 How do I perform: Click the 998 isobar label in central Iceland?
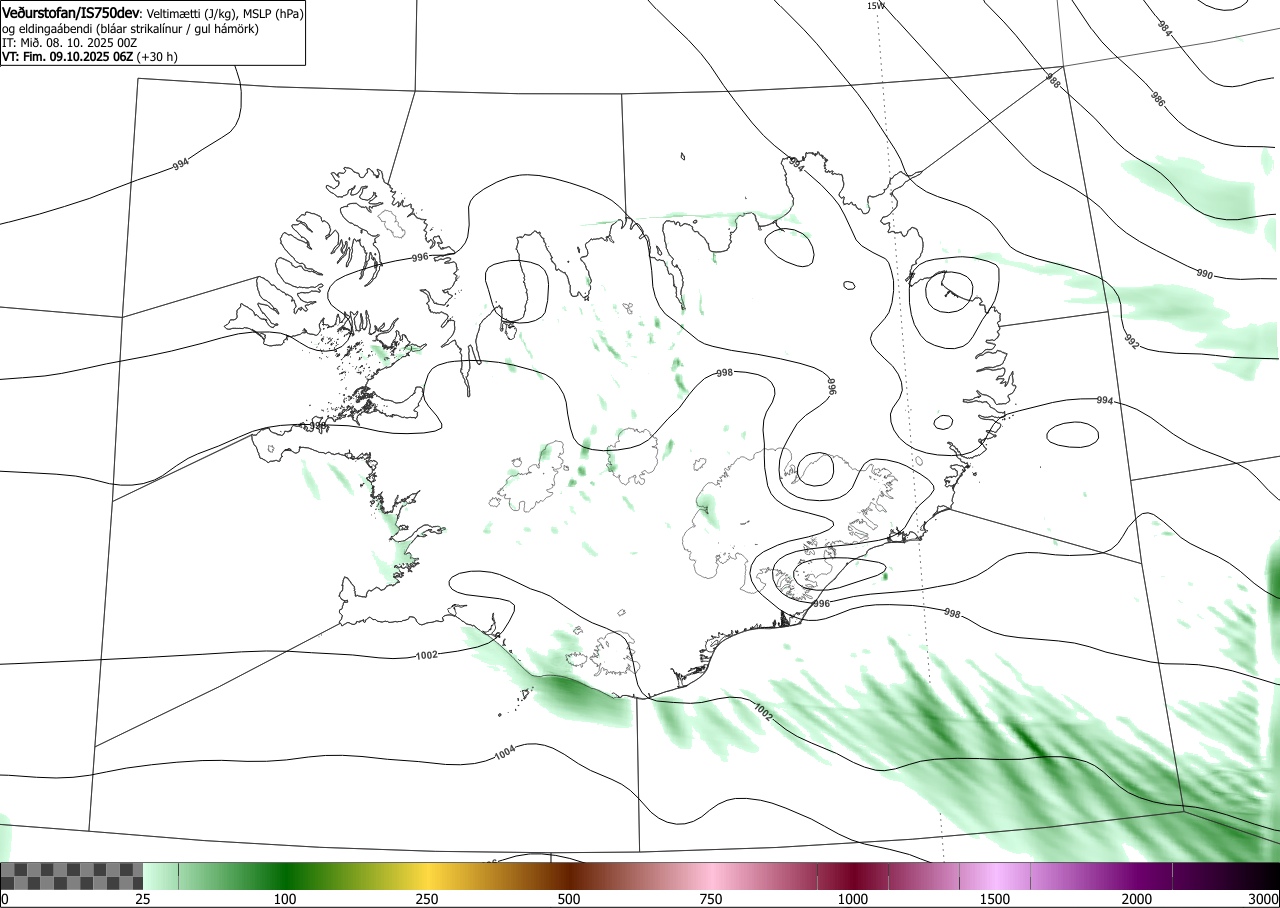point(726,373)
